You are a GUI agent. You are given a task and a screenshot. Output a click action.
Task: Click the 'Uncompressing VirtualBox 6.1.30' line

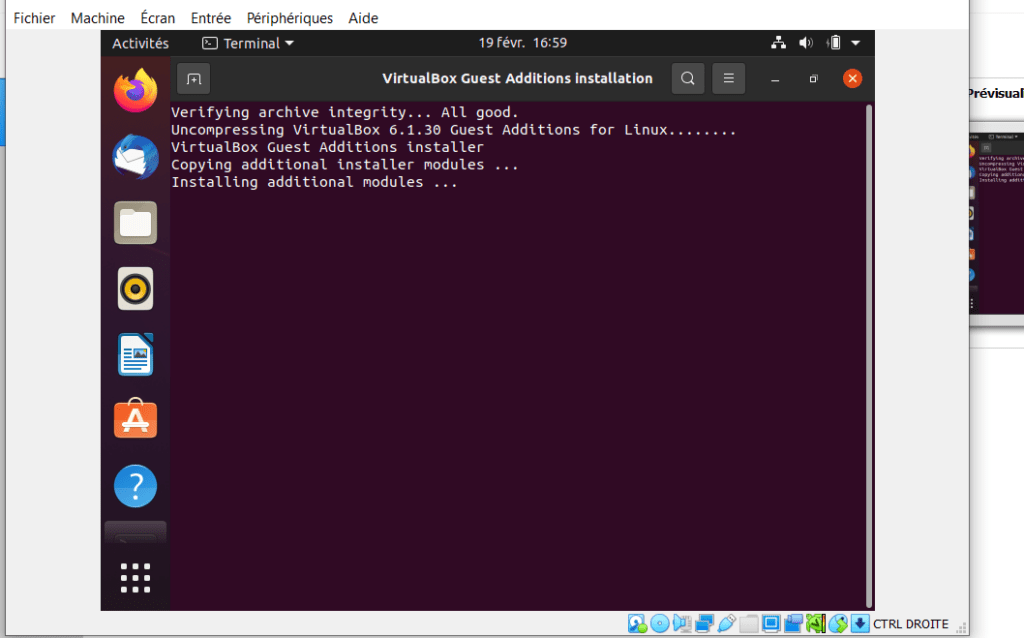pos(453,130)
